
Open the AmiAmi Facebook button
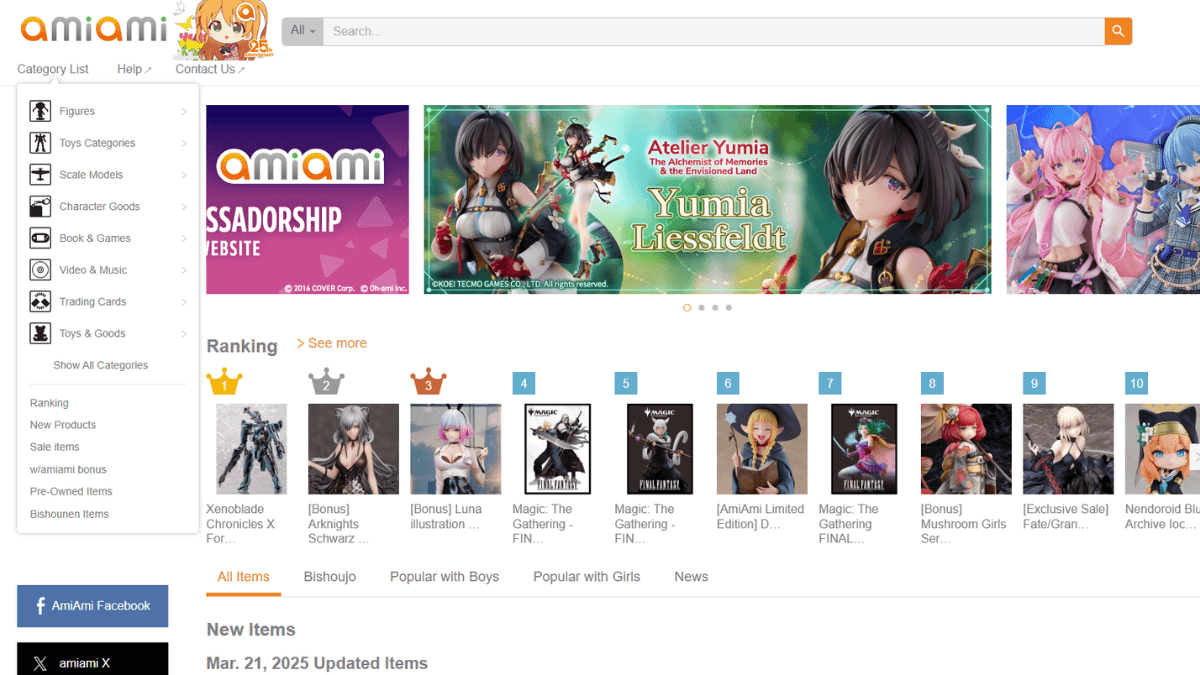point(93,606)
